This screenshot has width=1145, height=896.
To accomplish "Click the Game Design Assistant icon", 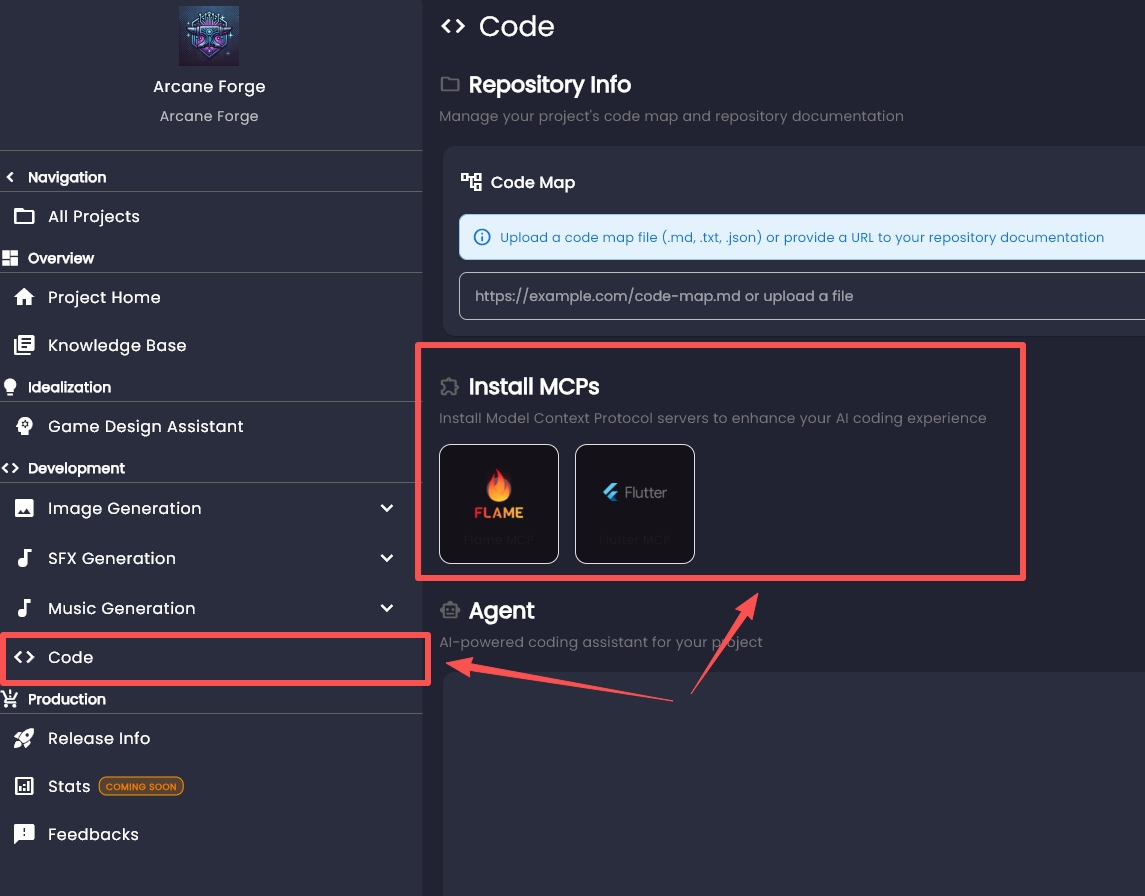I will pos(22,426).
